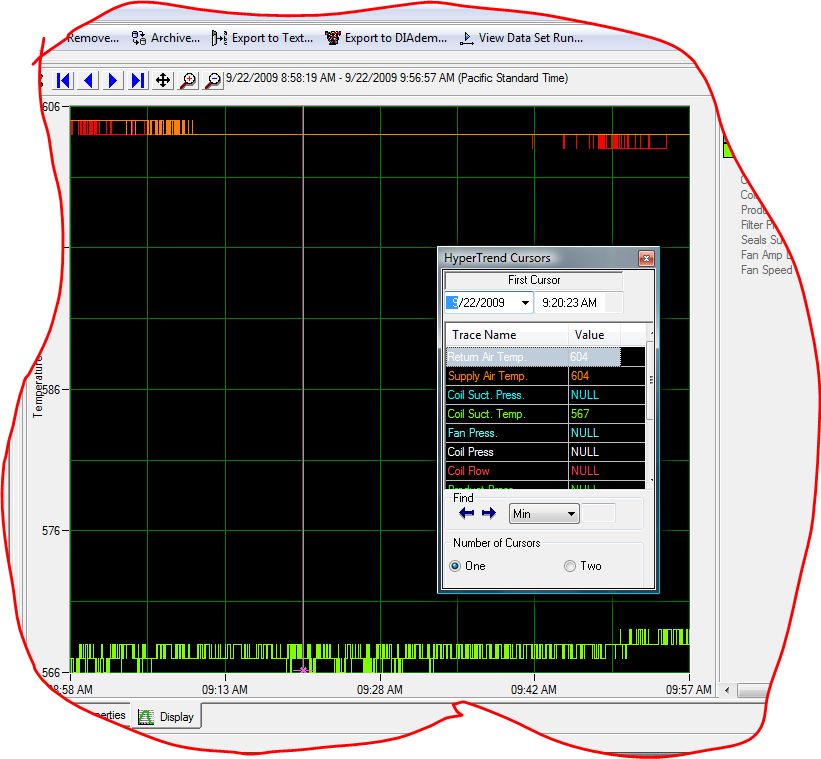The width and height of the screenshot is (821, 759).
Task: Click the 604 value for Supply Air Temp.
Action: tap(580, 376)
